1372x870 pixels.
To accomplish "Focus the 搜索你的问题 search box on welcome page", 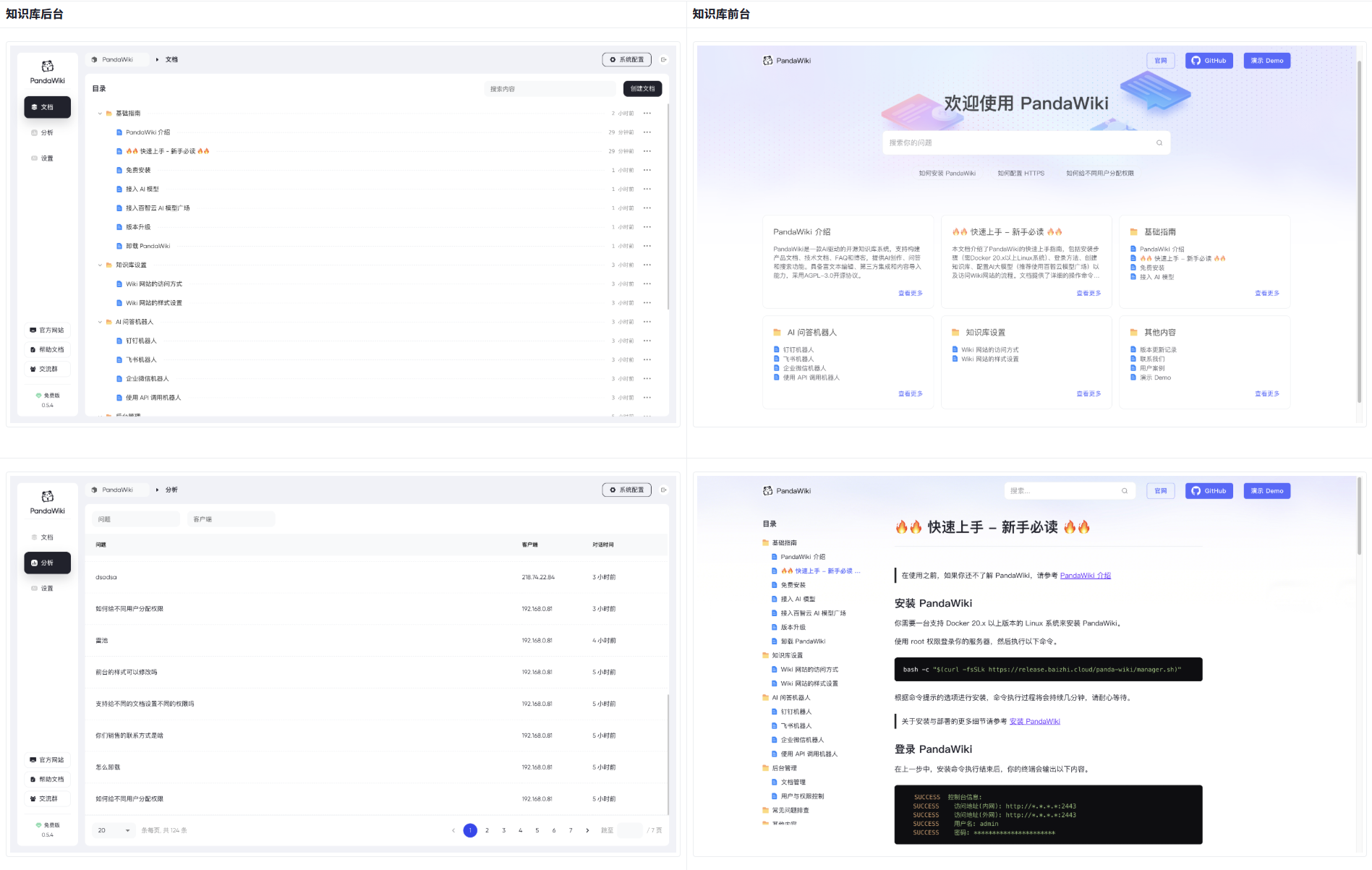I will point(1026,142).
